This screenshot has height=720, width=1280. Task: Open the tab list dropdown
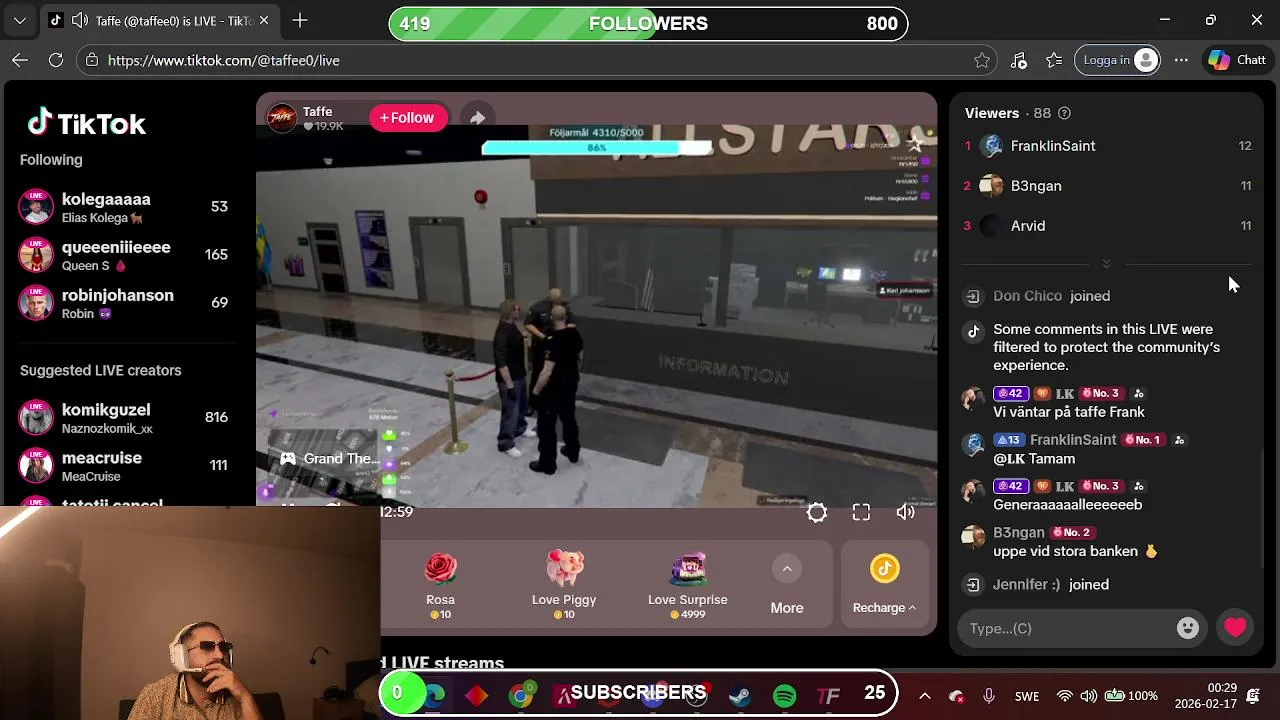click(20, 20)
